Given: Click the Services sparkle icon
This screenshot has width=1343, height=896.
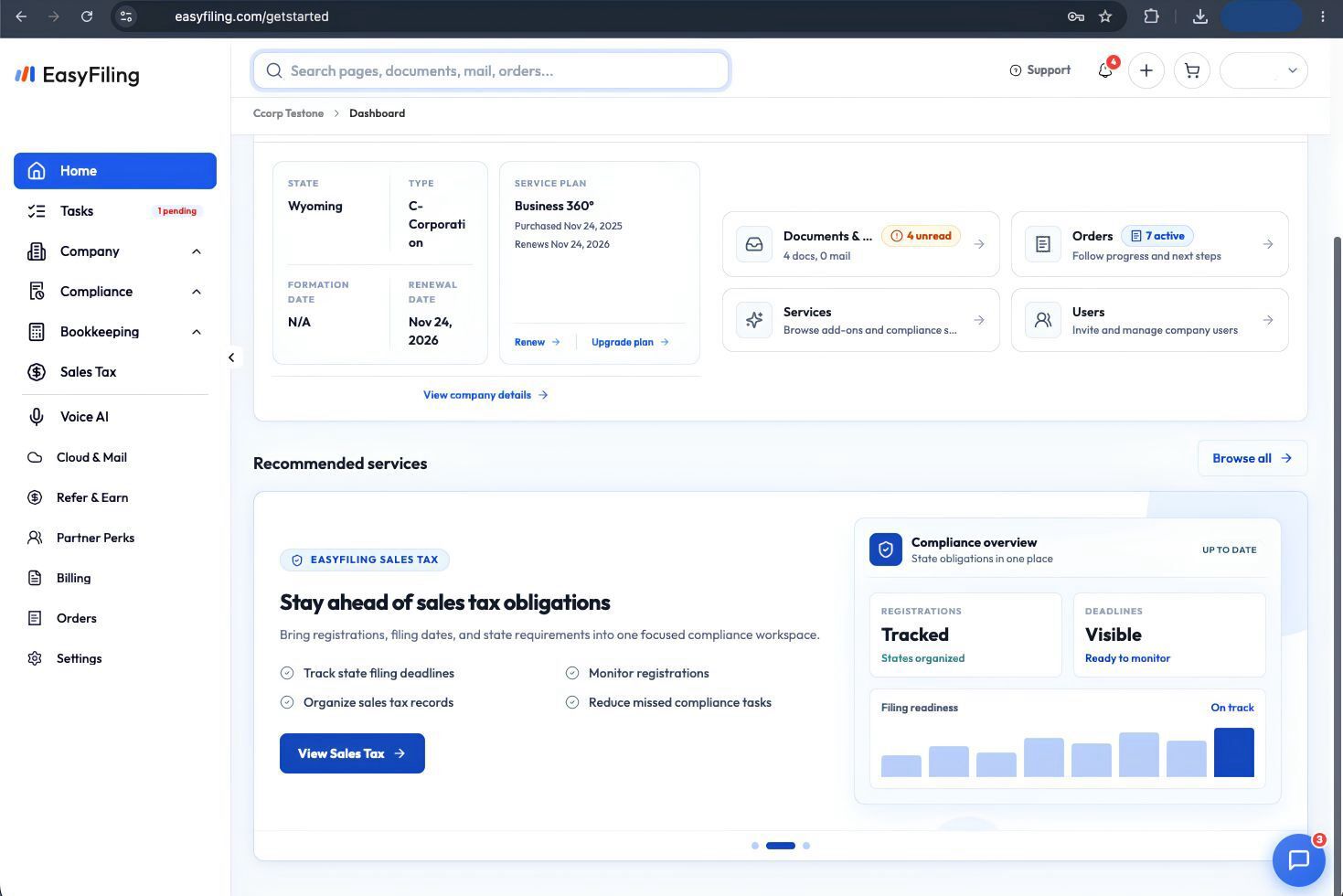Looking at the screenshot, I should (x=754, y=320).
